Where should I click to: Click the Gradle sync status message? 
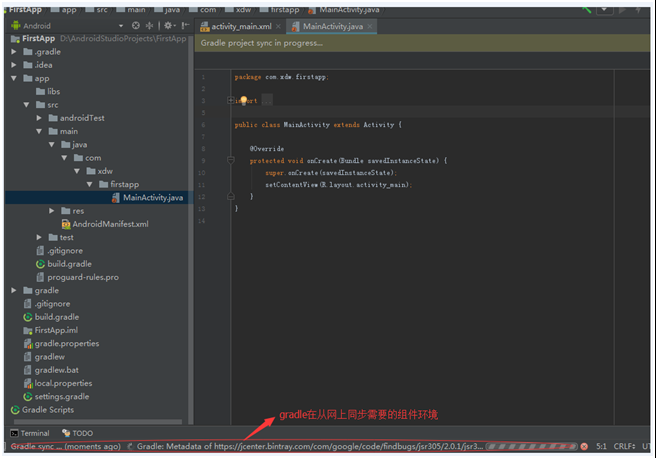(66, 447)
